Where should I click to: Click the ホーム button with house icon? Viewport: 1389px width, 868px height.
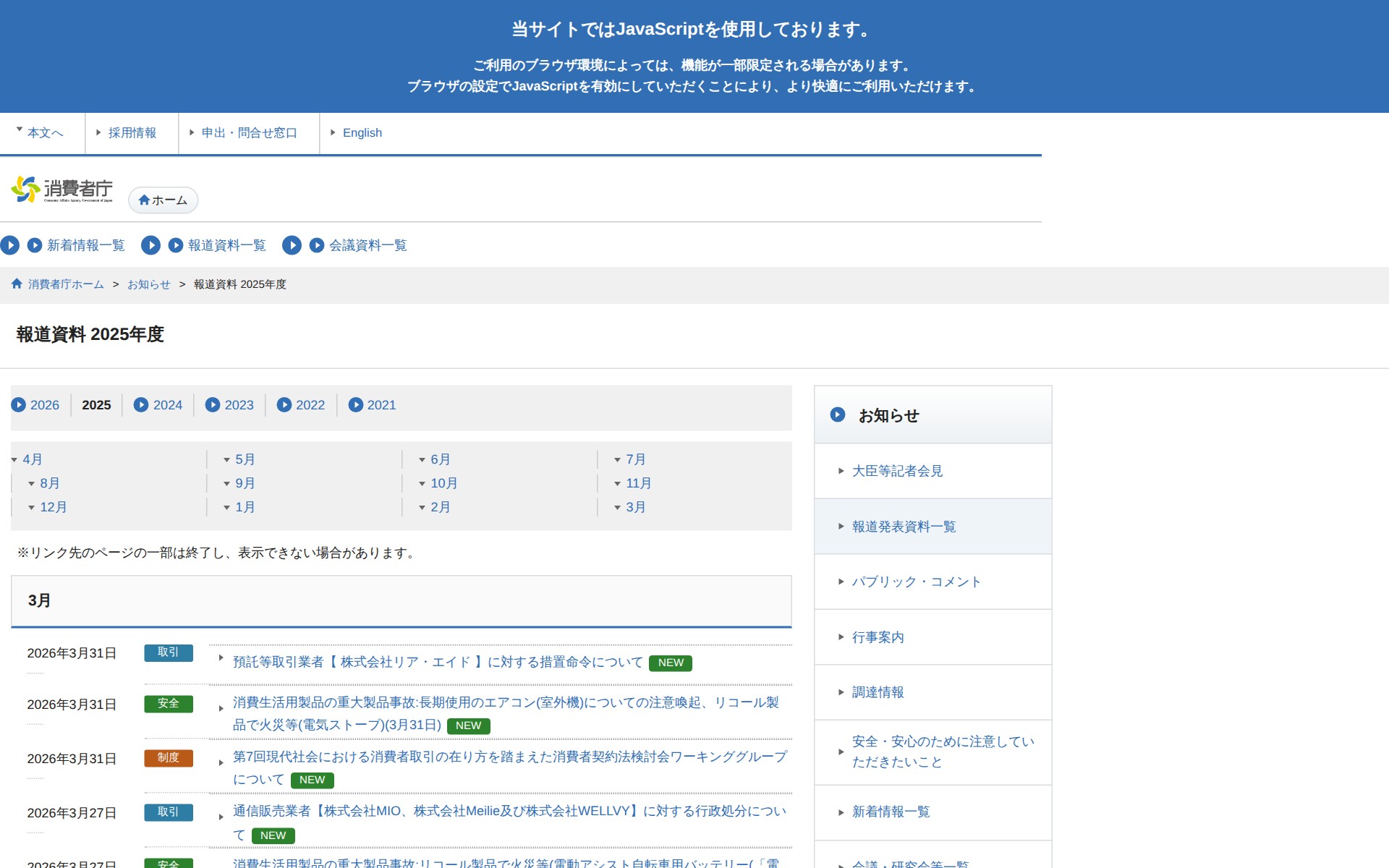point(163,200)
